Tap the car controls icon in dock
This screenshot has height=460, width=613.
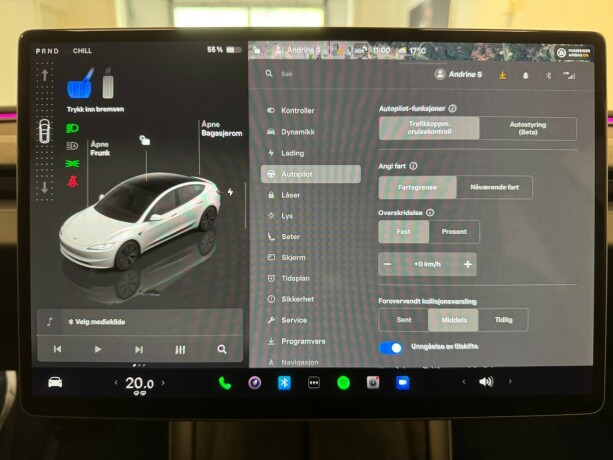55,382
